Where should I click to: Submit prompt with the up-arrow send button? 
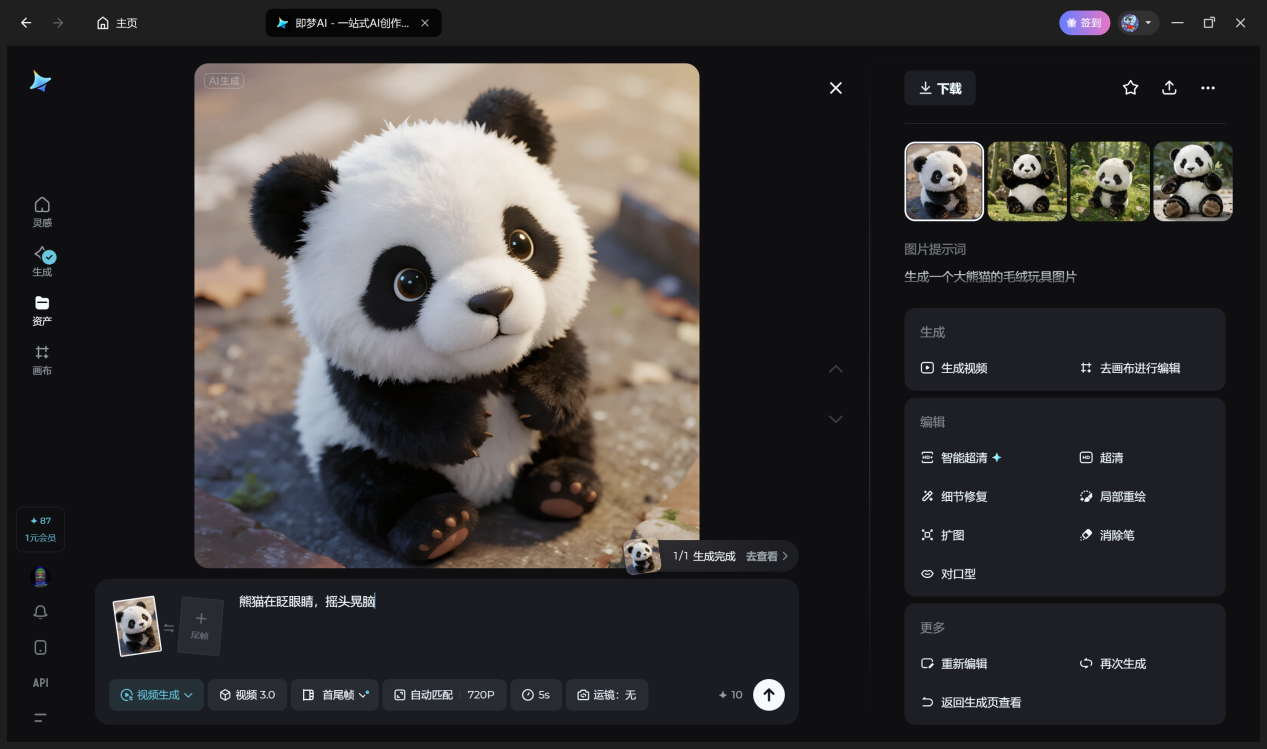tap(768, 694)
